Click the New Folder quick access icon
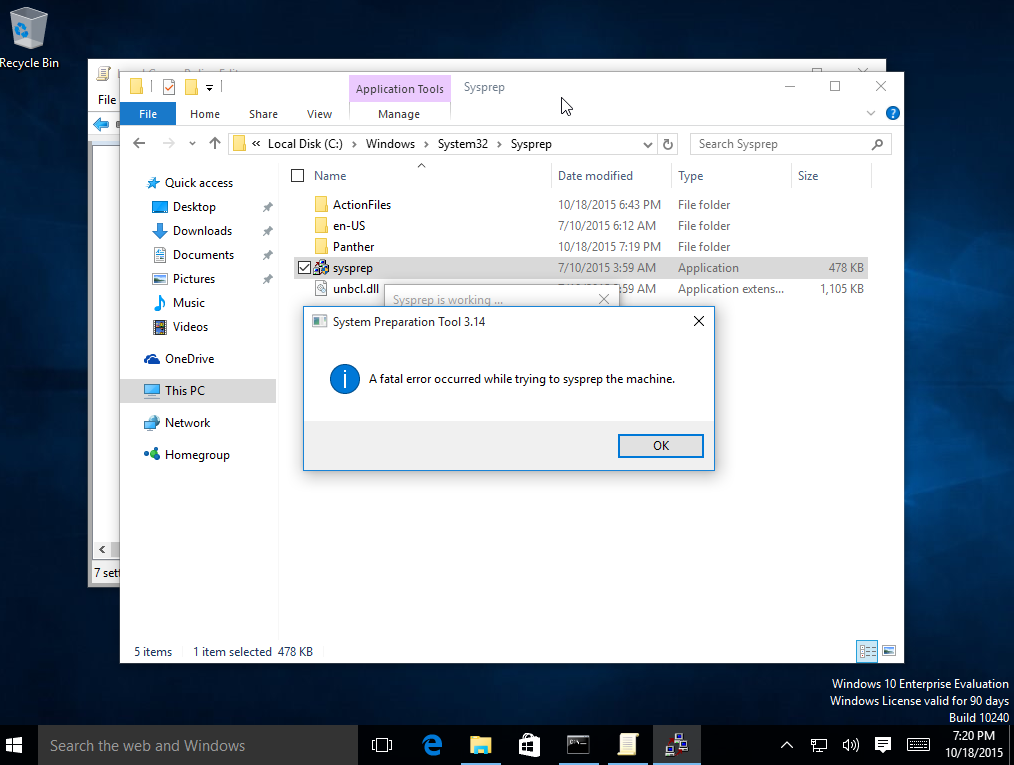The height and width of the screenshot is (765, 1014). tap(191, 87)
